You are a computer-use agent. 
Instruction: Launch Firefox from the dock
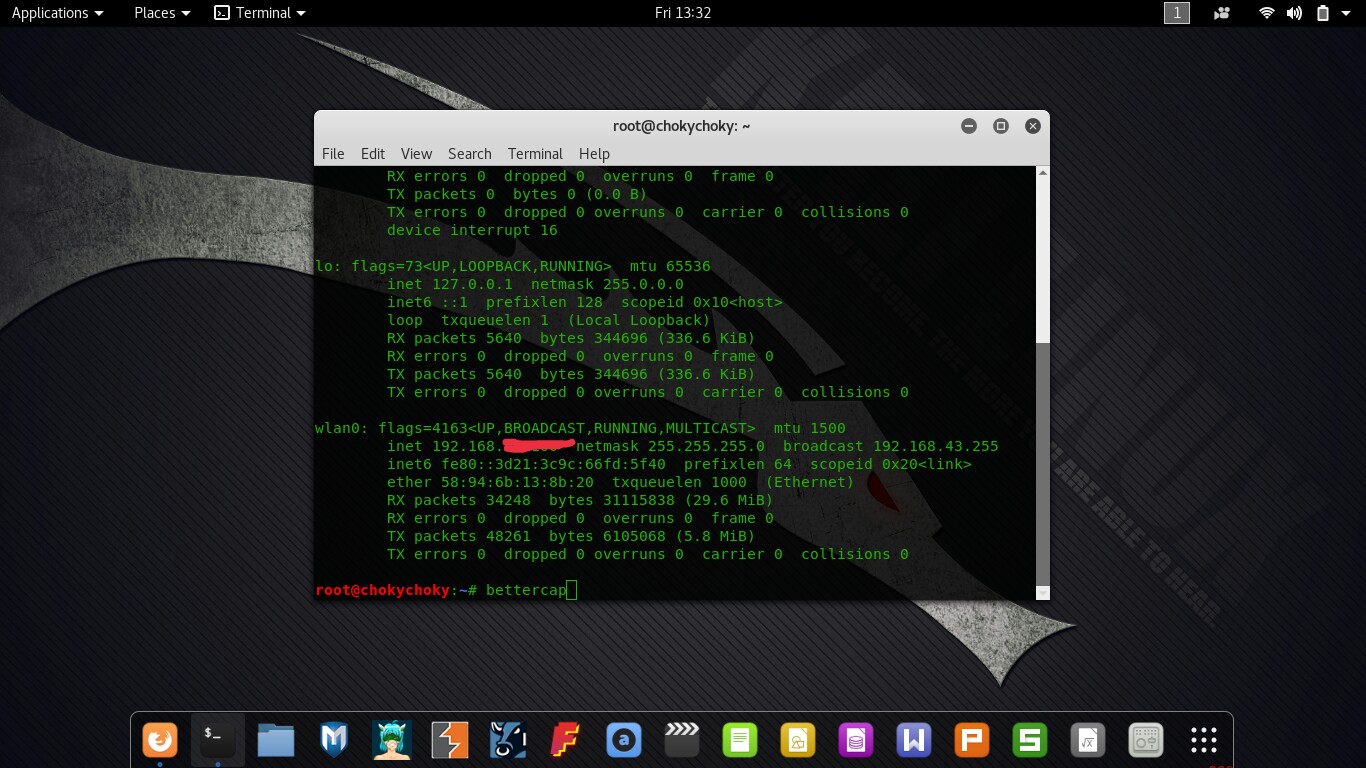point(160,740)
